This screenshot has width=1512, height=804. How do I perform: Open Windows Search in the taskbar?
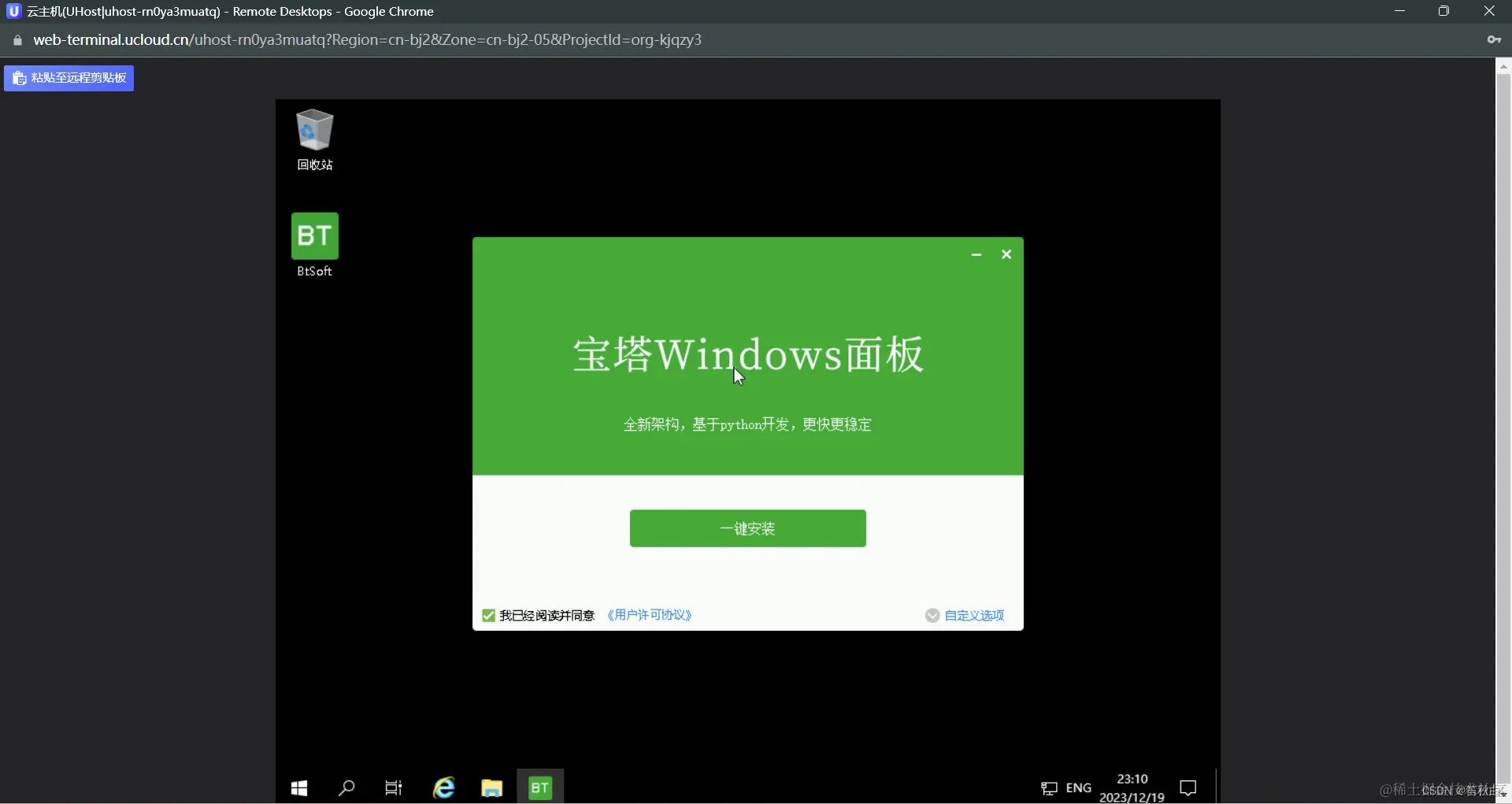coord(346,788)
